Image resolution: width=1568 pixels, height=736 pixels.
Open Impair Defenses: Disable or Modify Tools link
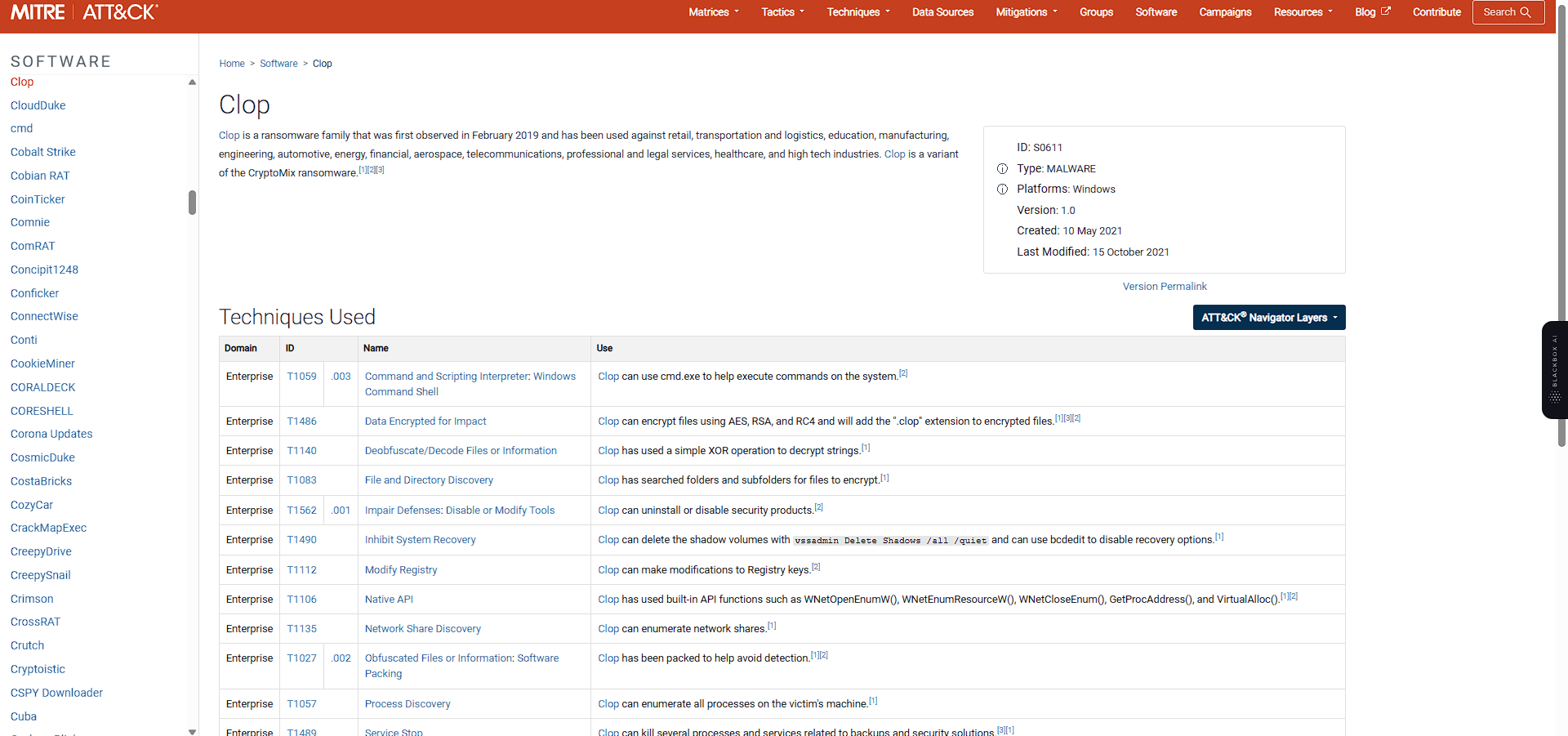(x=460, y=511)
